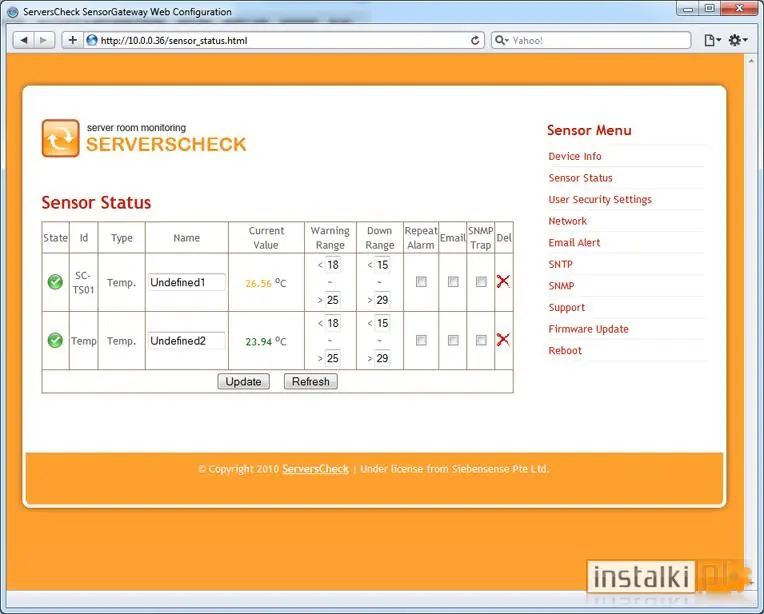Open the browser settings gear dropdown

(x=738, y=40)
